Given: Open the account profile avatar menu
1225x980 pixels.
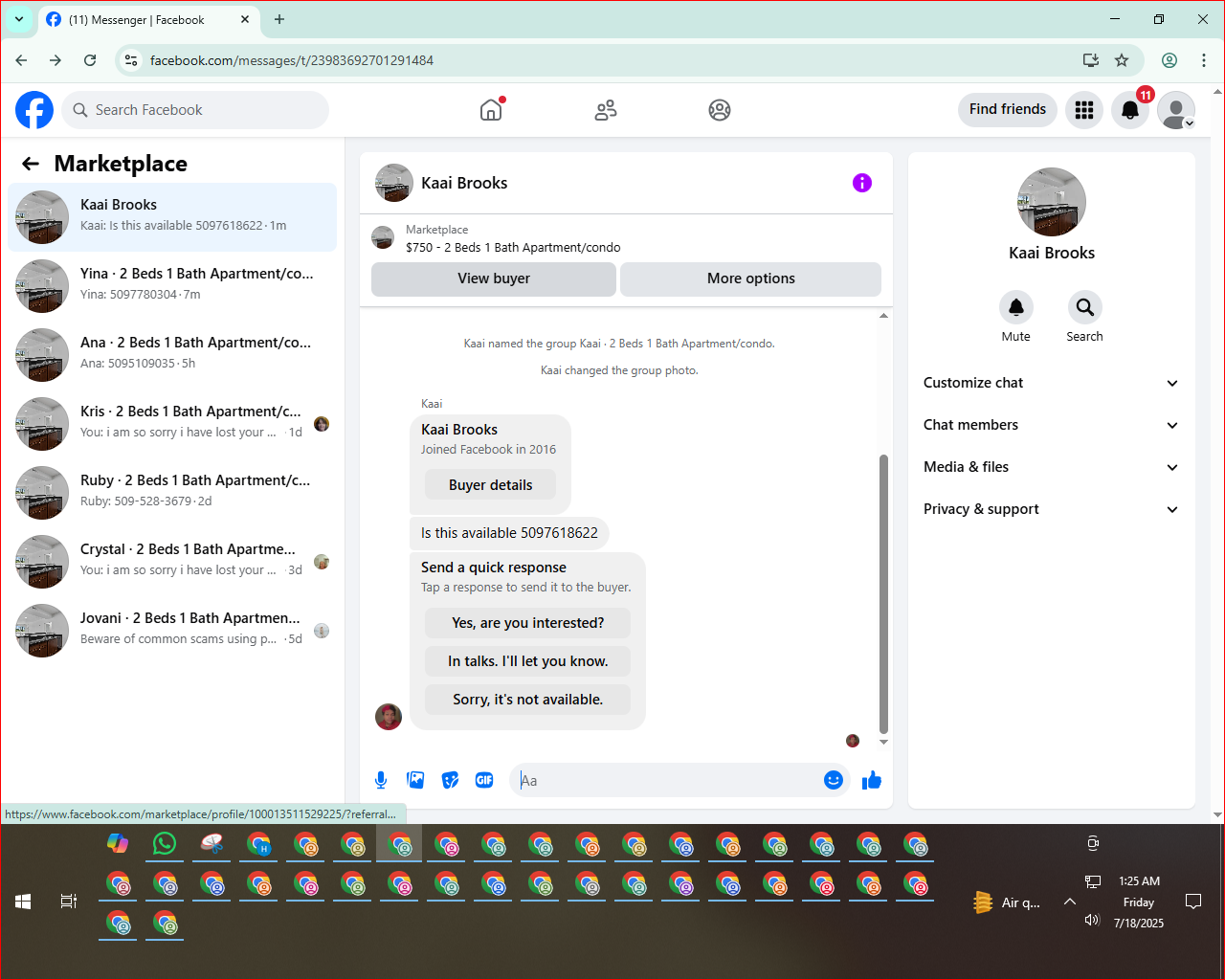Looking at the screenshot, I should coord(1176,110).
